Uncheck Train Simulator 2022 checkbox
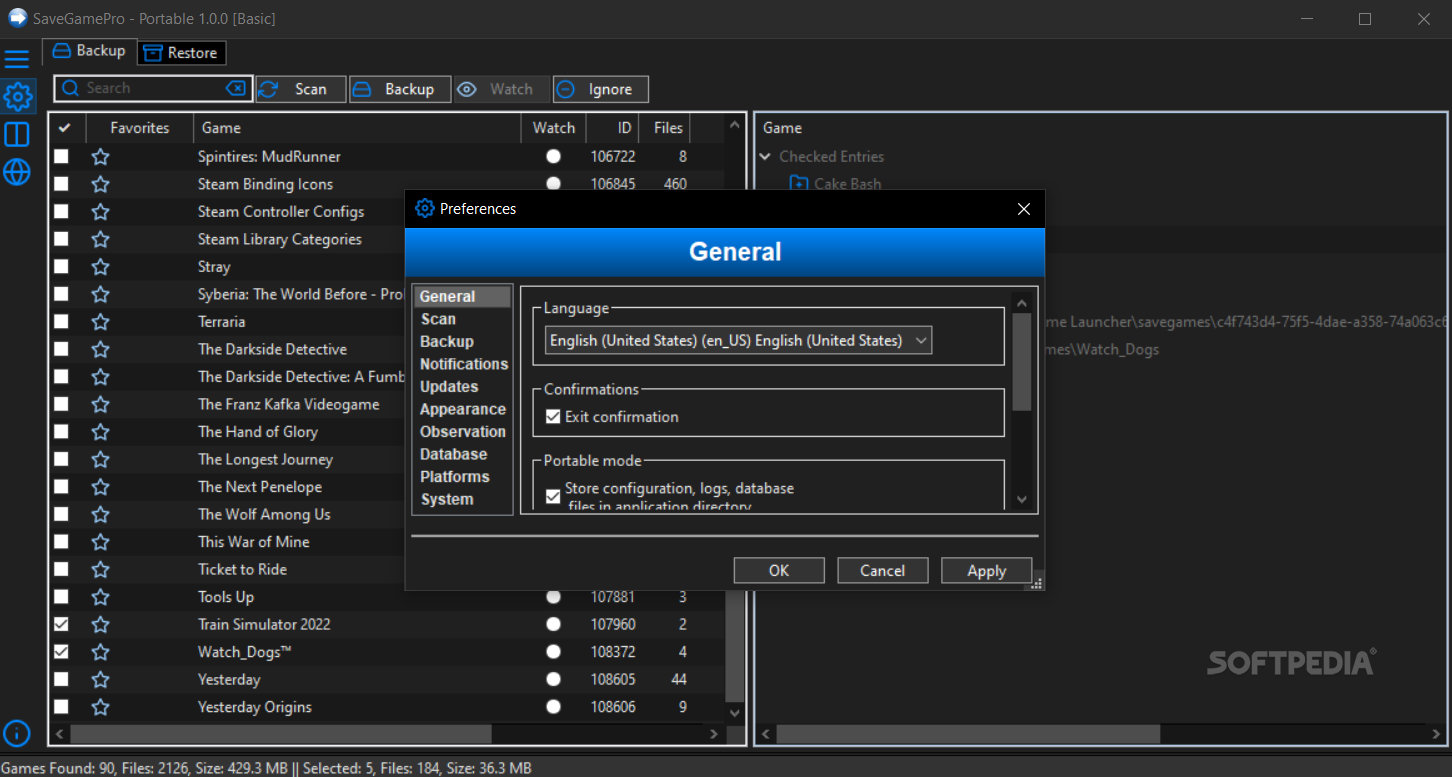The height and width of the screenshot is (777, 1452). coord(62,624)
